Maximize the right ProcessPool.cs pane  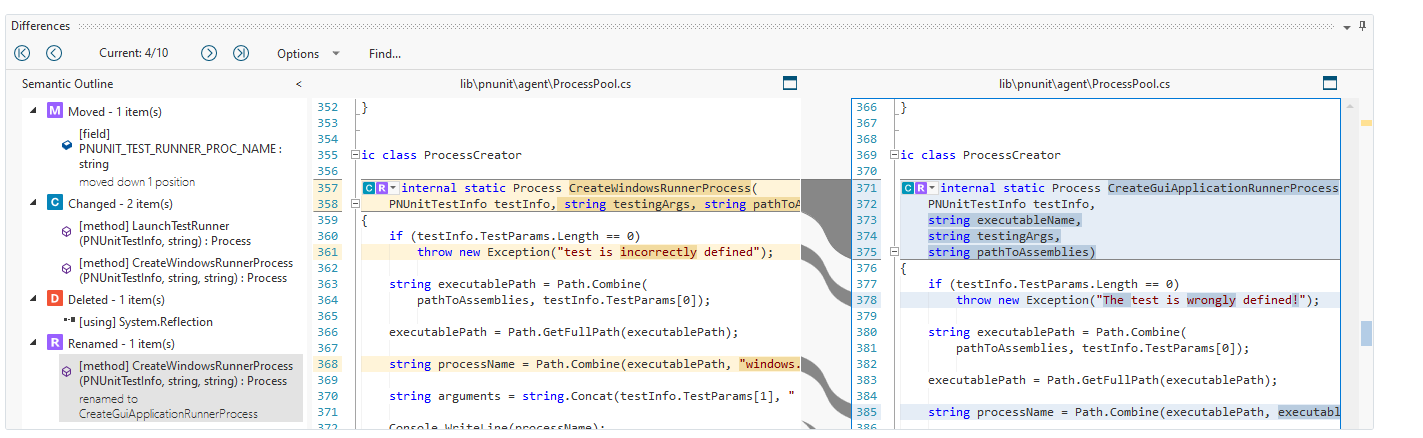[1329, 83]
